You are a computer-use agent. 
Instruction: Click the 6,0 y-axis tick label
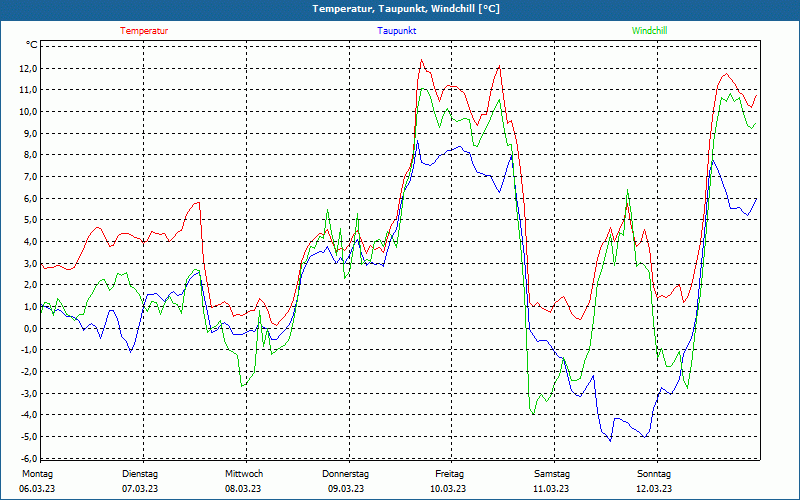click(x=29, y=198)
